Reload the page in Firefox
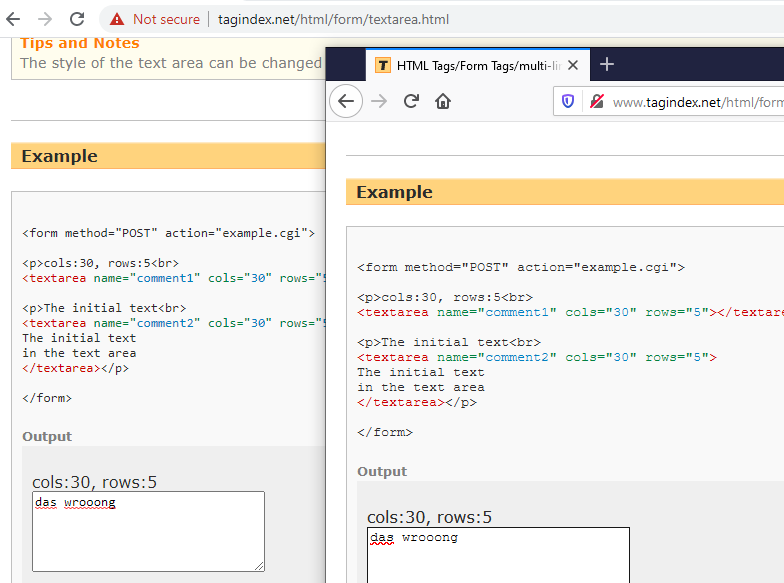Screen dimensions: 784x583 411,102
